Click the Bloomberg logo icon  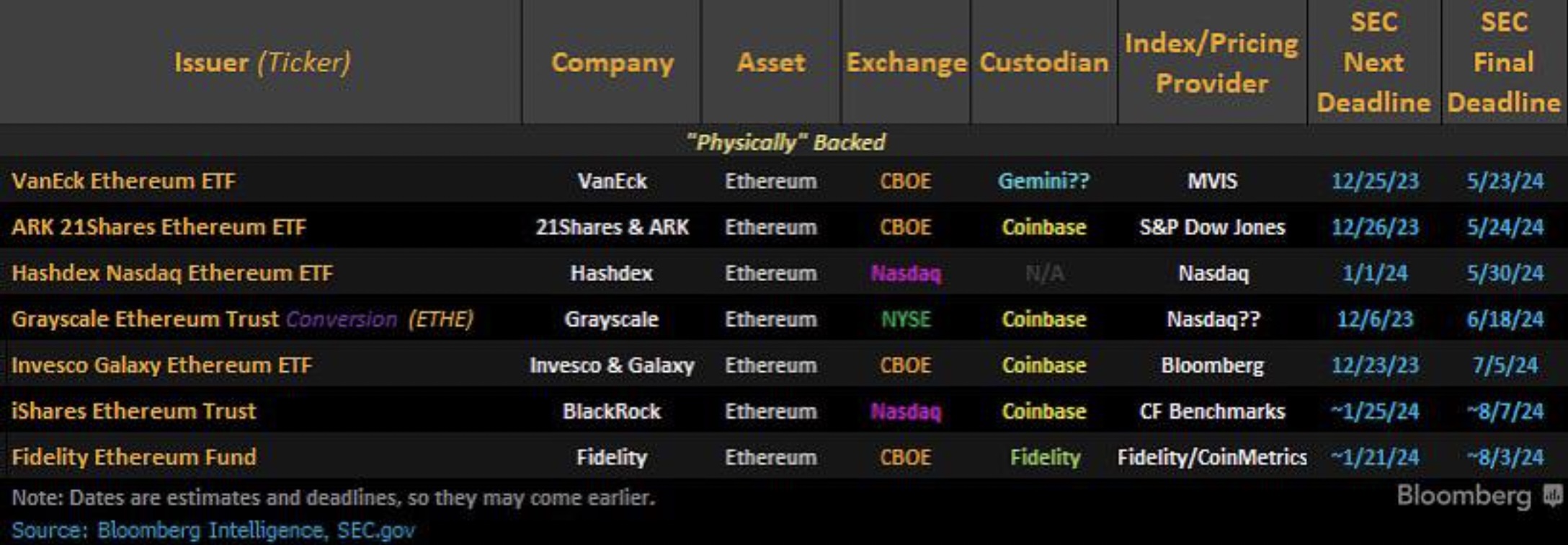1553,496
